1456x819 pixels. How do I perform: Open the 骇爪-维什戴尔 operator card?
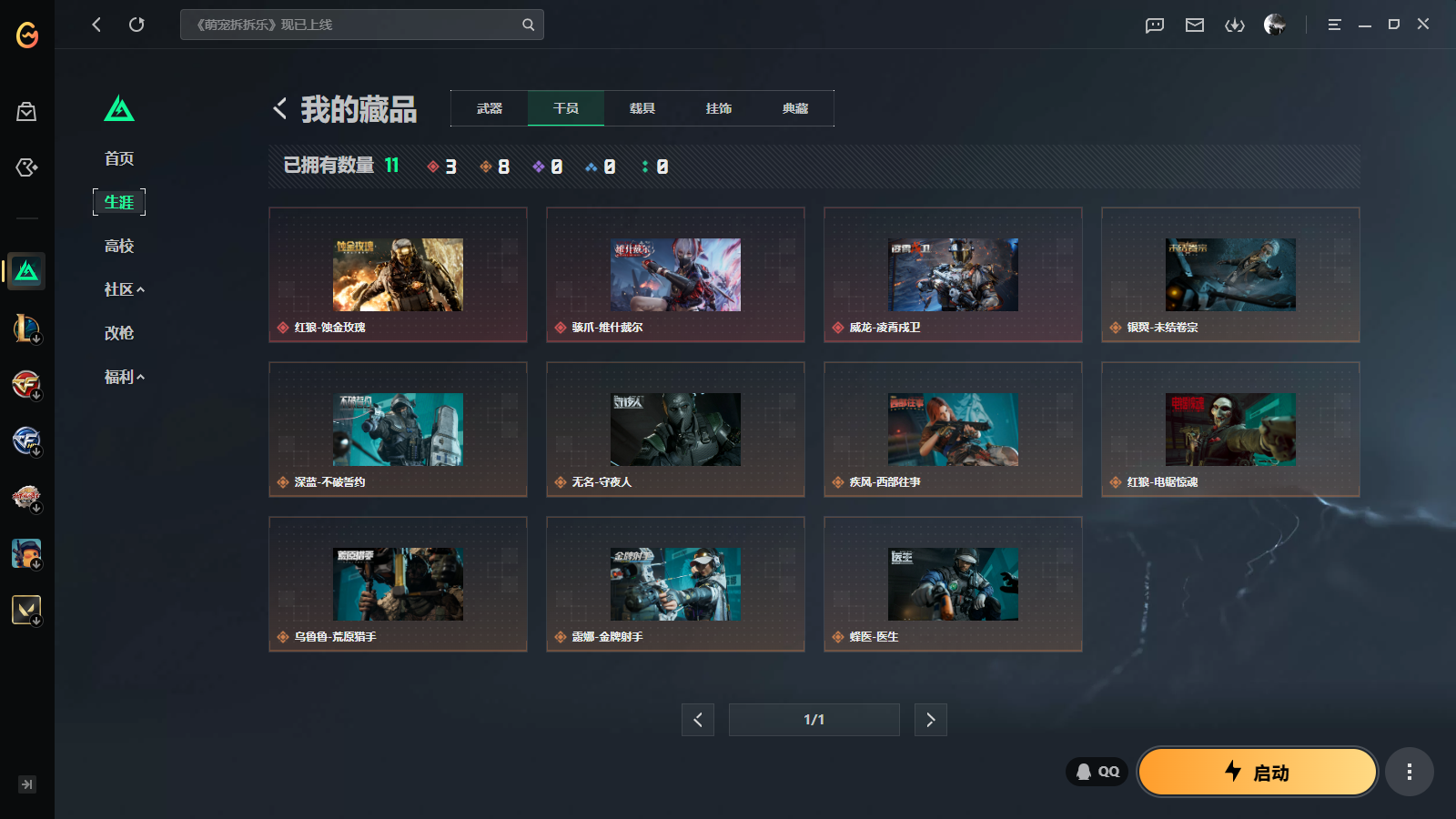point(675,275)
